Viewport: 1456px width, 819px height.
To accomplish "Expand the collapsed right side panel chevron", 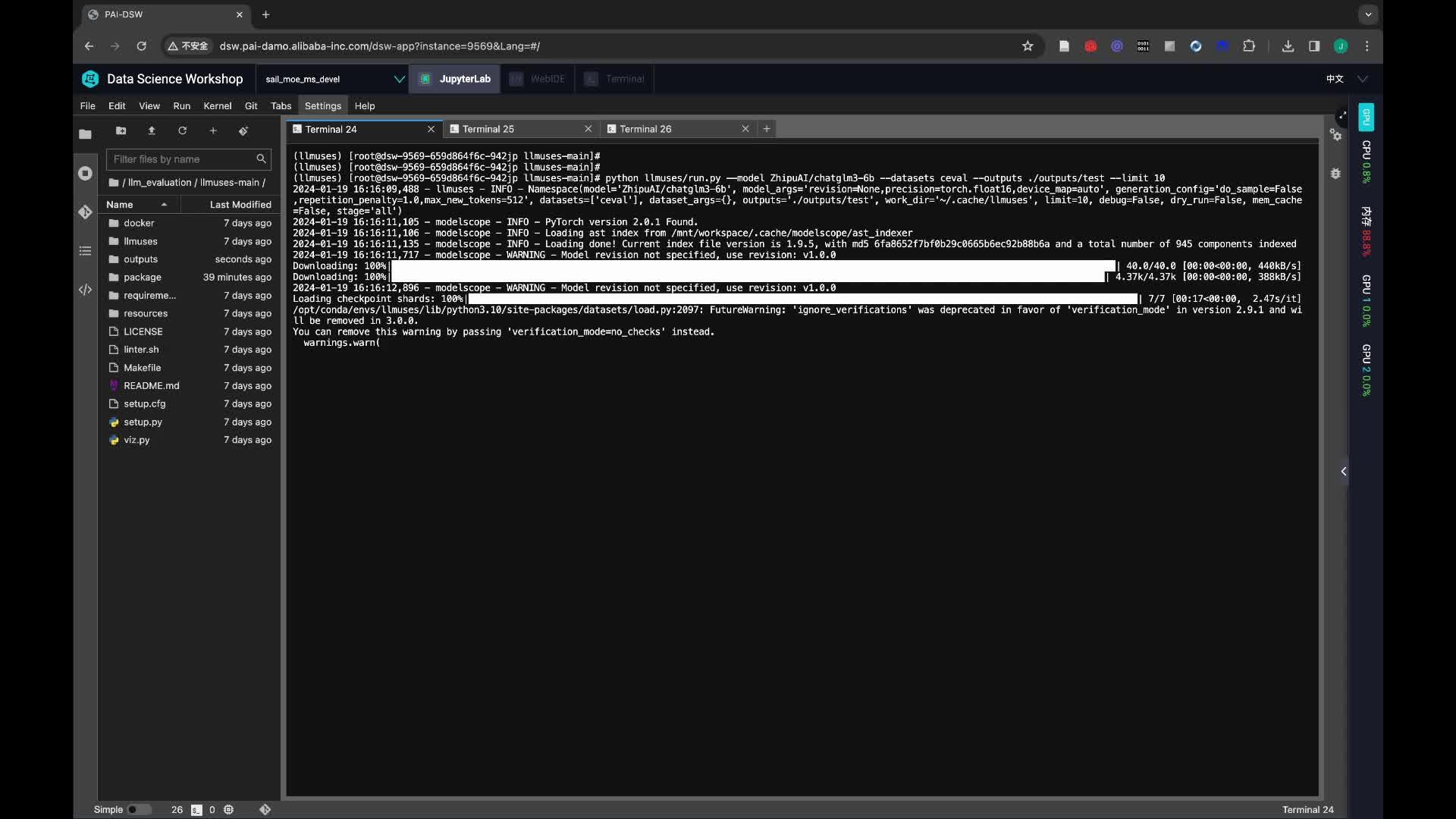I will pyautogui.click(x=1343, y=471).
